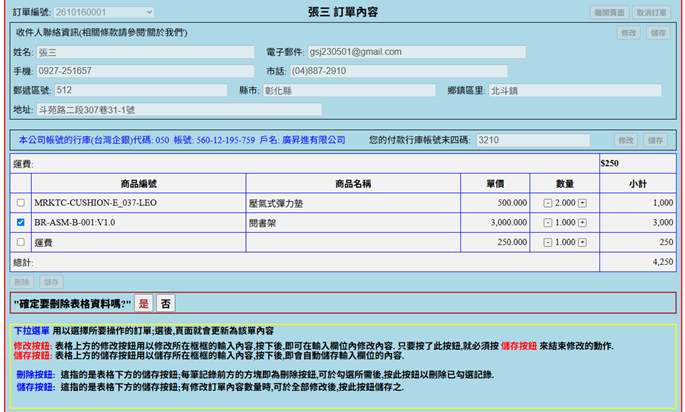Viewport: 685px width, 412px height.
Task: Click the 張三 訂單內容 page title
Action: [x=343, y=12]
